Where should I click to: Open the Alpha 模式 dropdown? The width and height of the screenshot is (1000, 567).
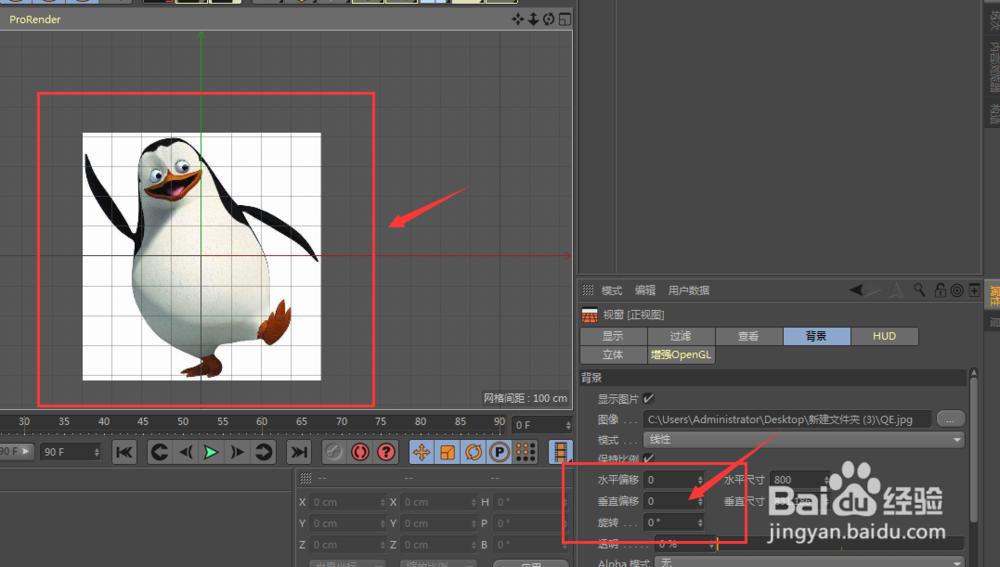pos(810,562)
